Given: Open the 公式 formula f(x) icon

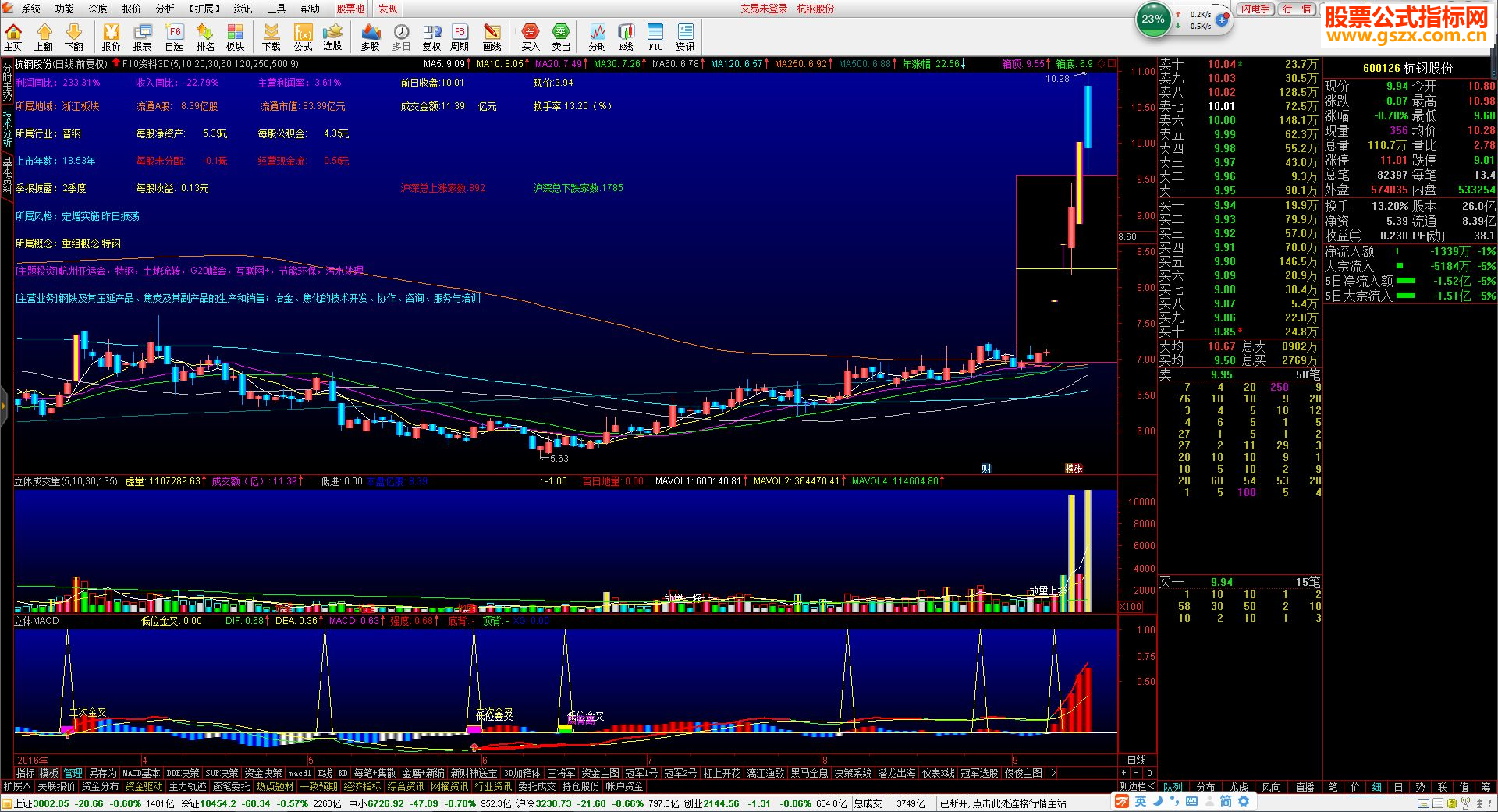Looking at the screenshot, I should click(x=303, y=37).
